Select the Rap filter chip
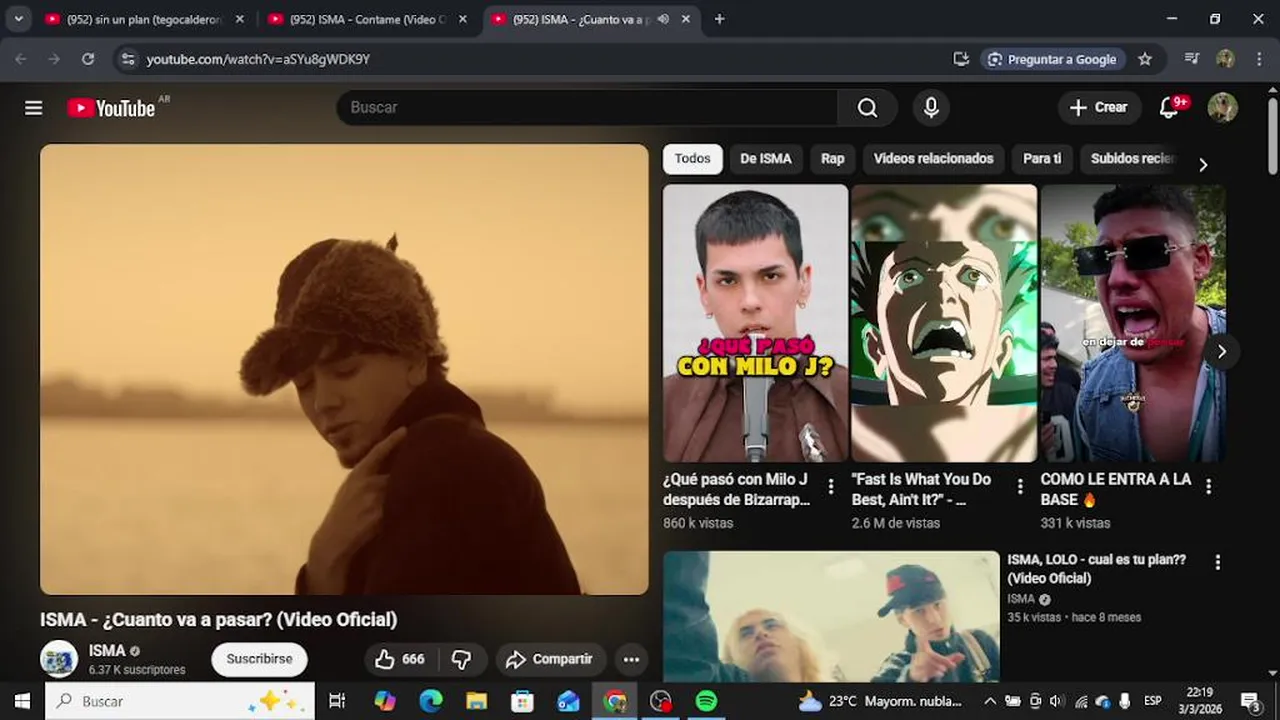The height and width of the screenshot is (720, 1280). click(833, 159)
